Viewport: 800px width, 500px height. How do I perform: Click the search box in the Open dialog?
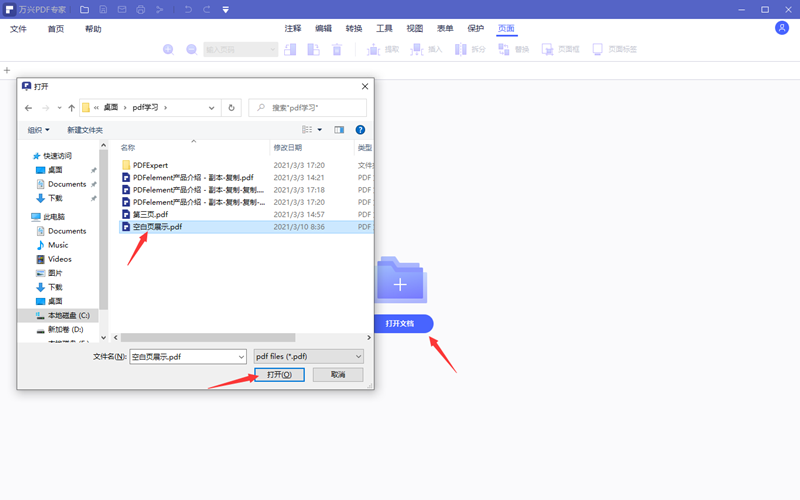[x=312, y=108]
